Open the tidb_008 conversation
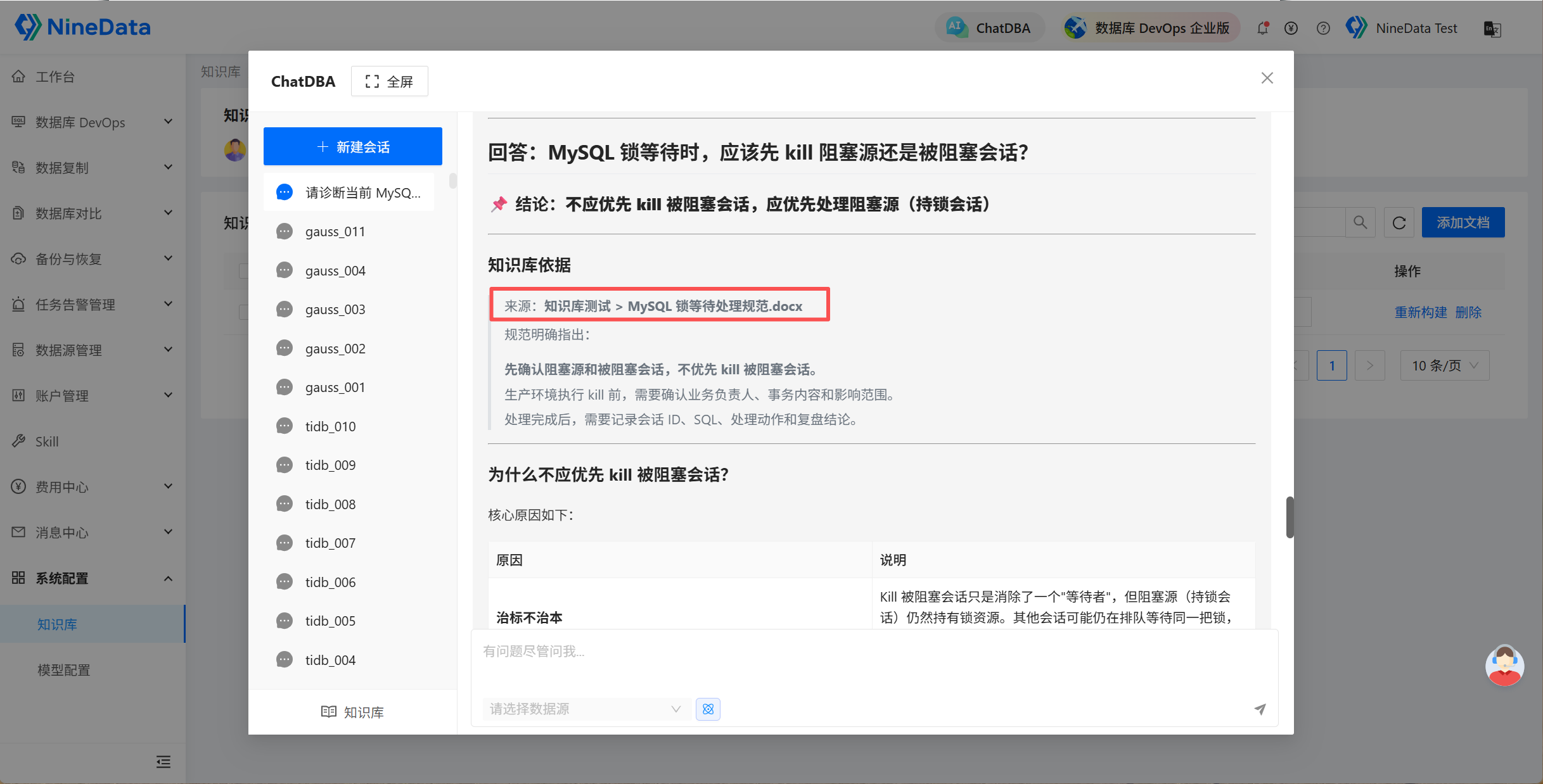Image resolution: width=1543 pixels, height=784 pixels. click(349, 505)
